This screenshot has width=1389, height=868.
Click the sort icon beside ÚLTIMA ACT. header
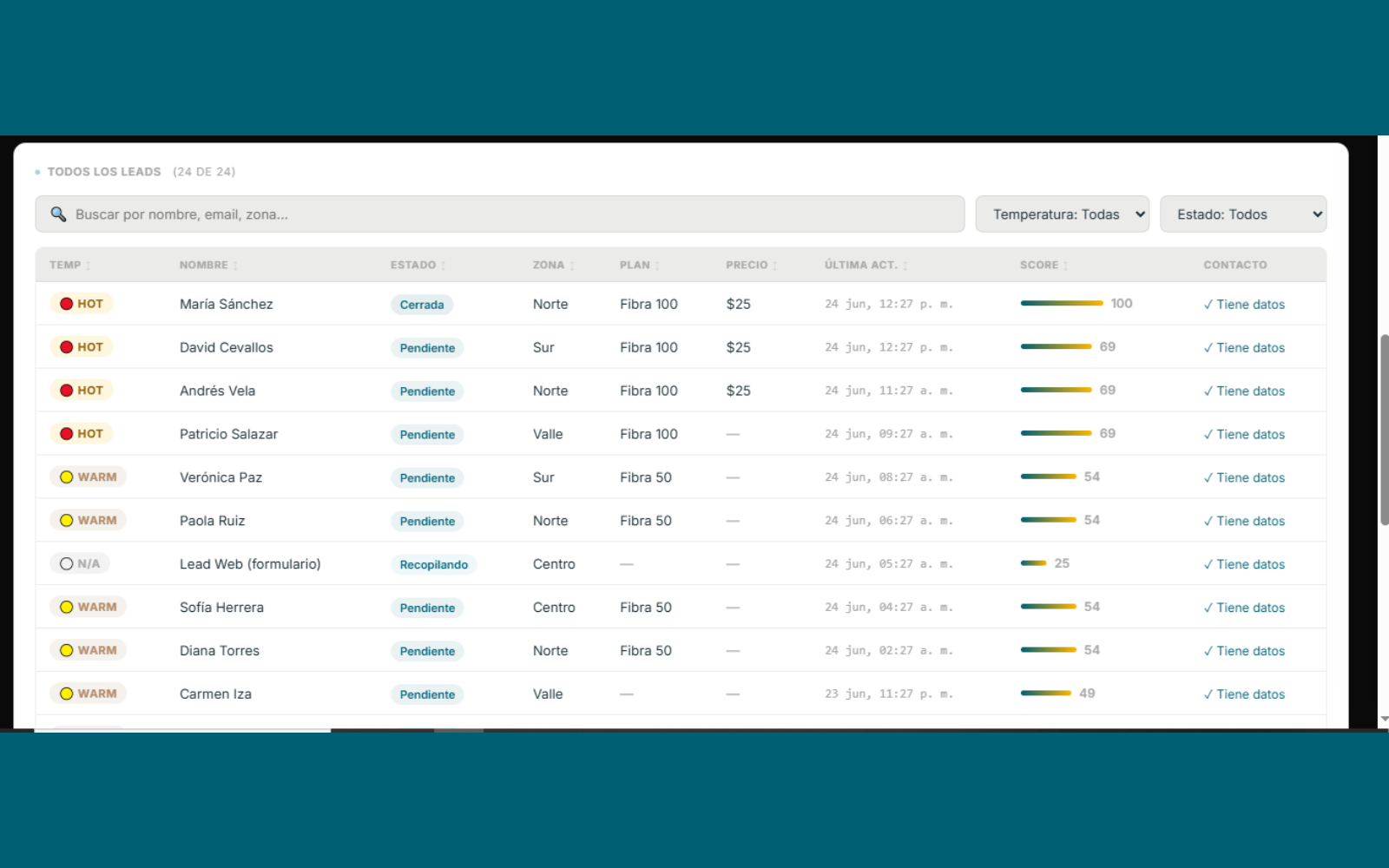click(x=905, y=266)
